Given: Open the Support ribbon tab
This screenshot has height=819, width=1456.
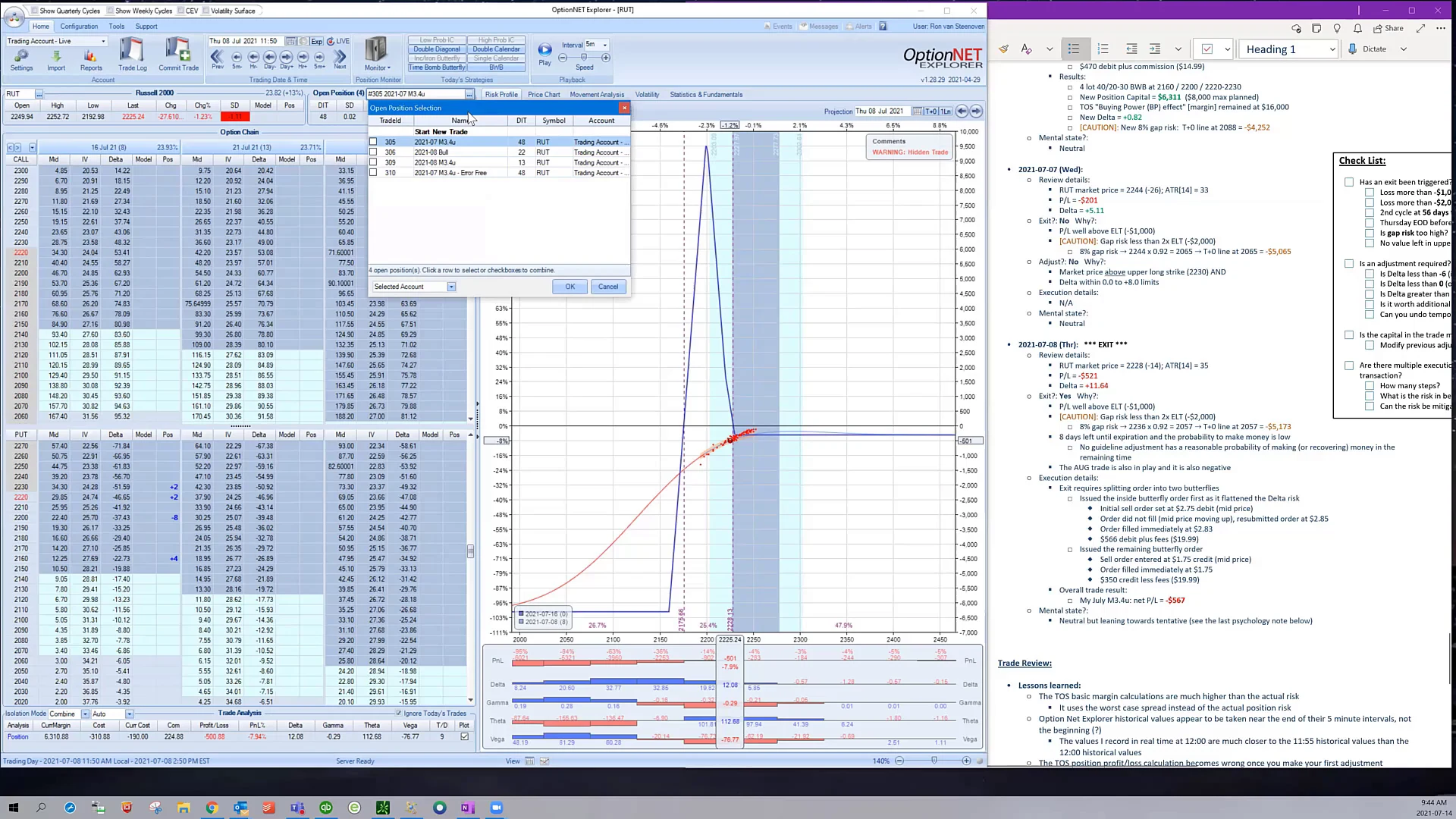Looking at the screenshot, I should tap(146, 27).
